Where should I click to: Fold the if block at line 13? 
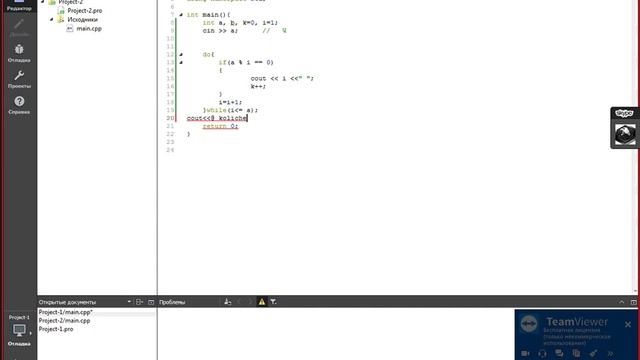tap(181, 62)
